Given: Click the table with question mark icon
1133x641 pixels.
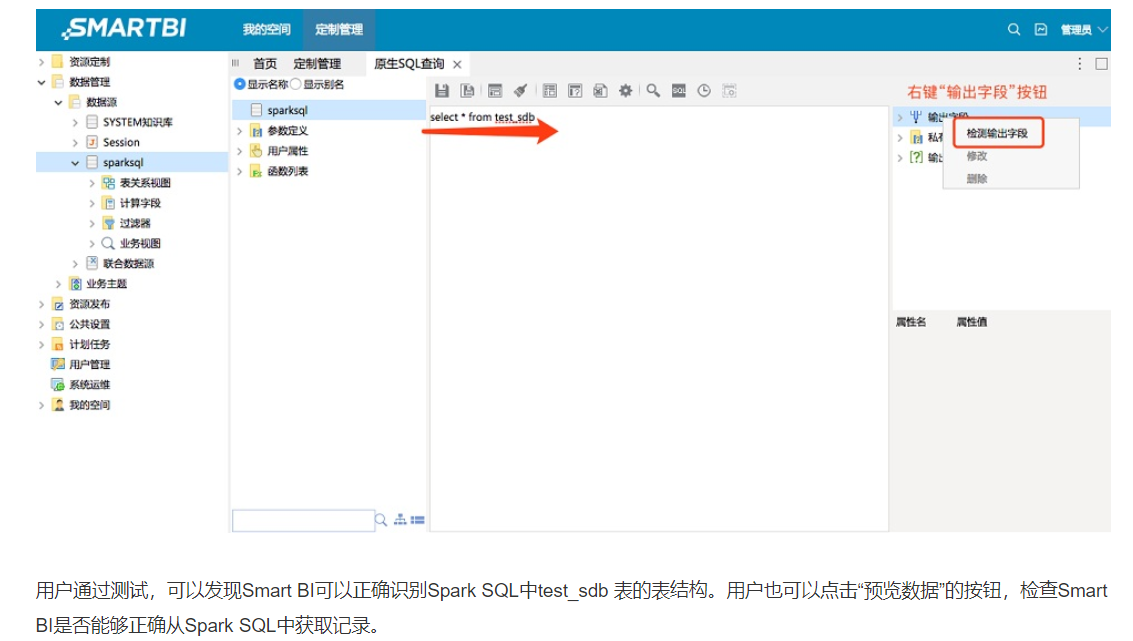Looking at the screenshot, I should (575, 90).
